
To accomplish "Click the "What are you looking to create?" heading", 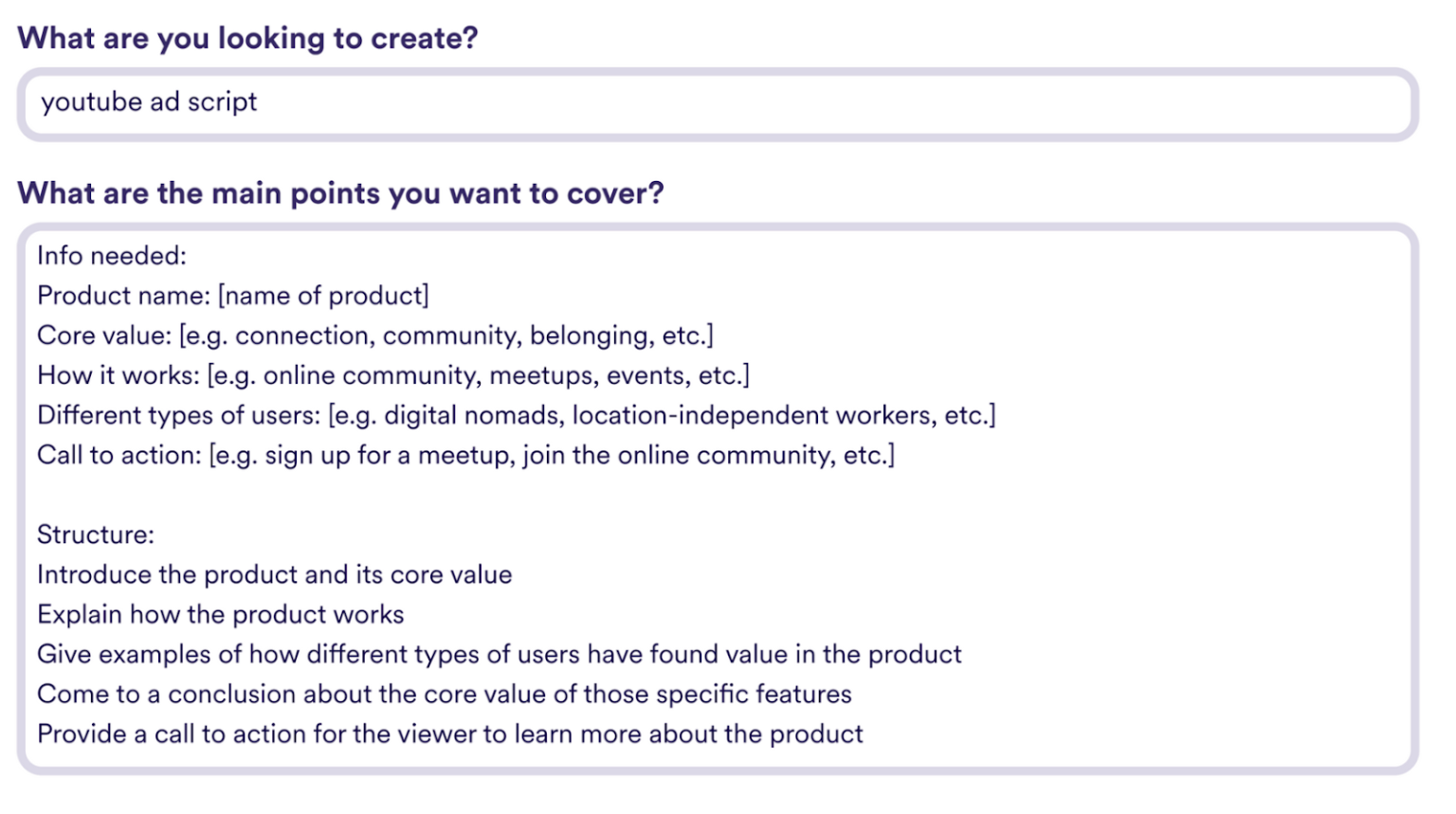I will click(x=247, y=38).
